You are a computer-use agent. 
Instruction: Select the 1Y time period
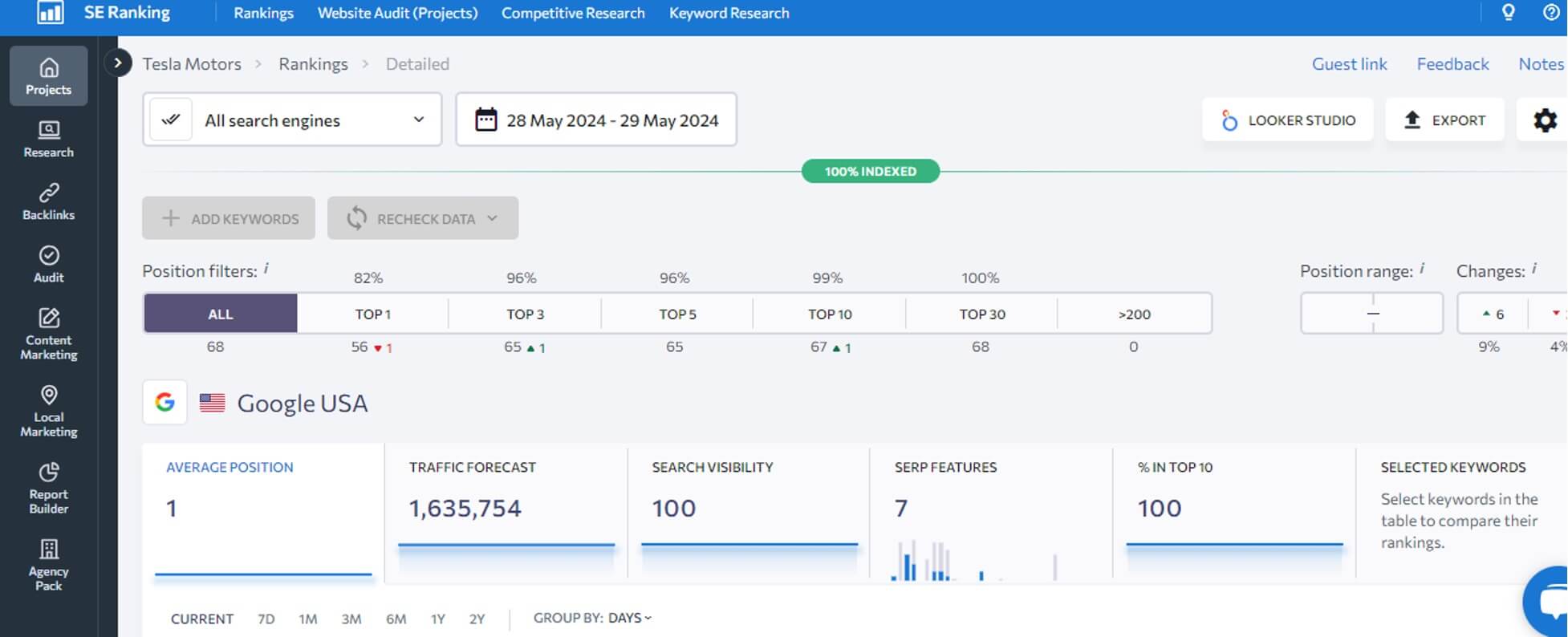pyautogui.click(x=438, y=619)
